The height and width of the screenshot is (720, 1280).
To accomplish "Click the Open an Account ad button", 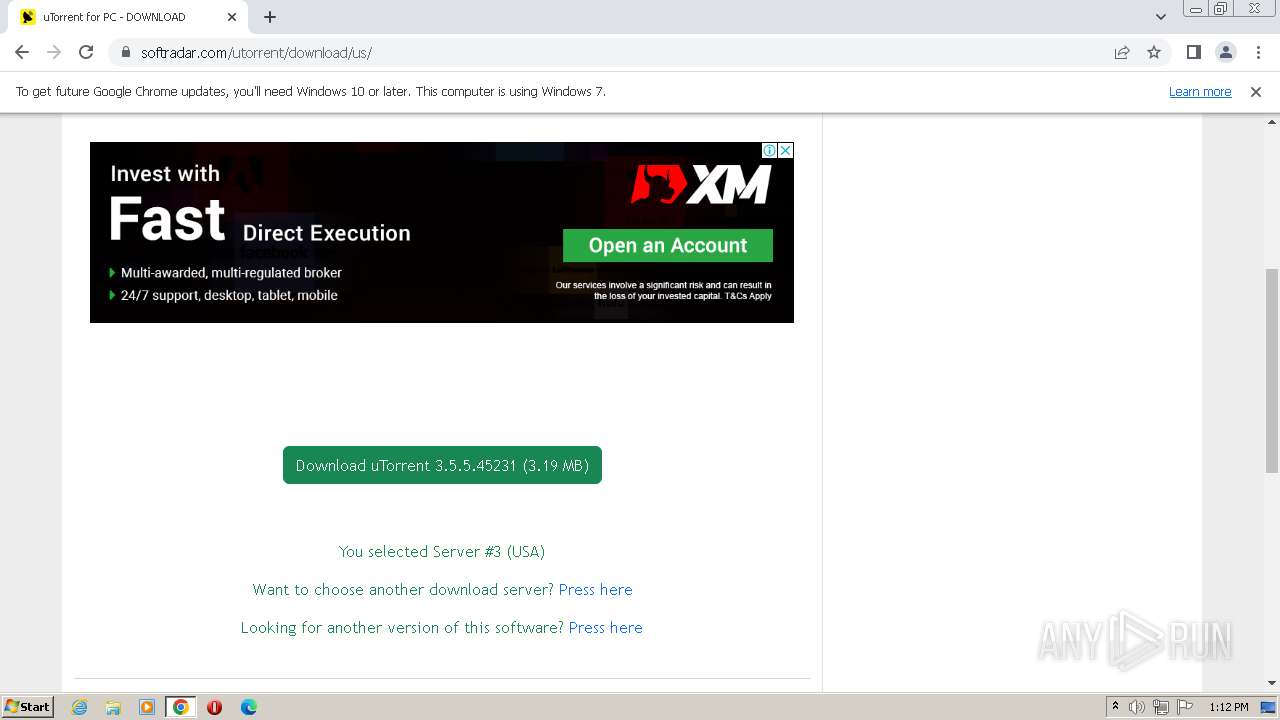I will 668,246.
